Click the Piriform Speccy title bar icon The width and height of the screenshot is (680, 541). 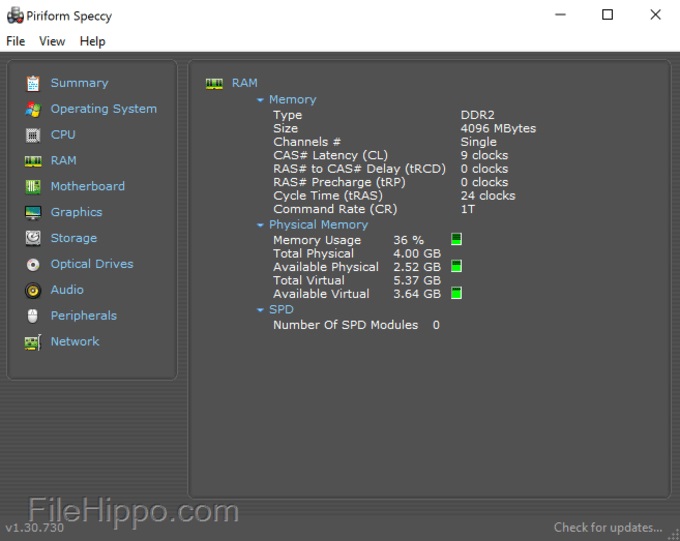click(x=15, y=16)
